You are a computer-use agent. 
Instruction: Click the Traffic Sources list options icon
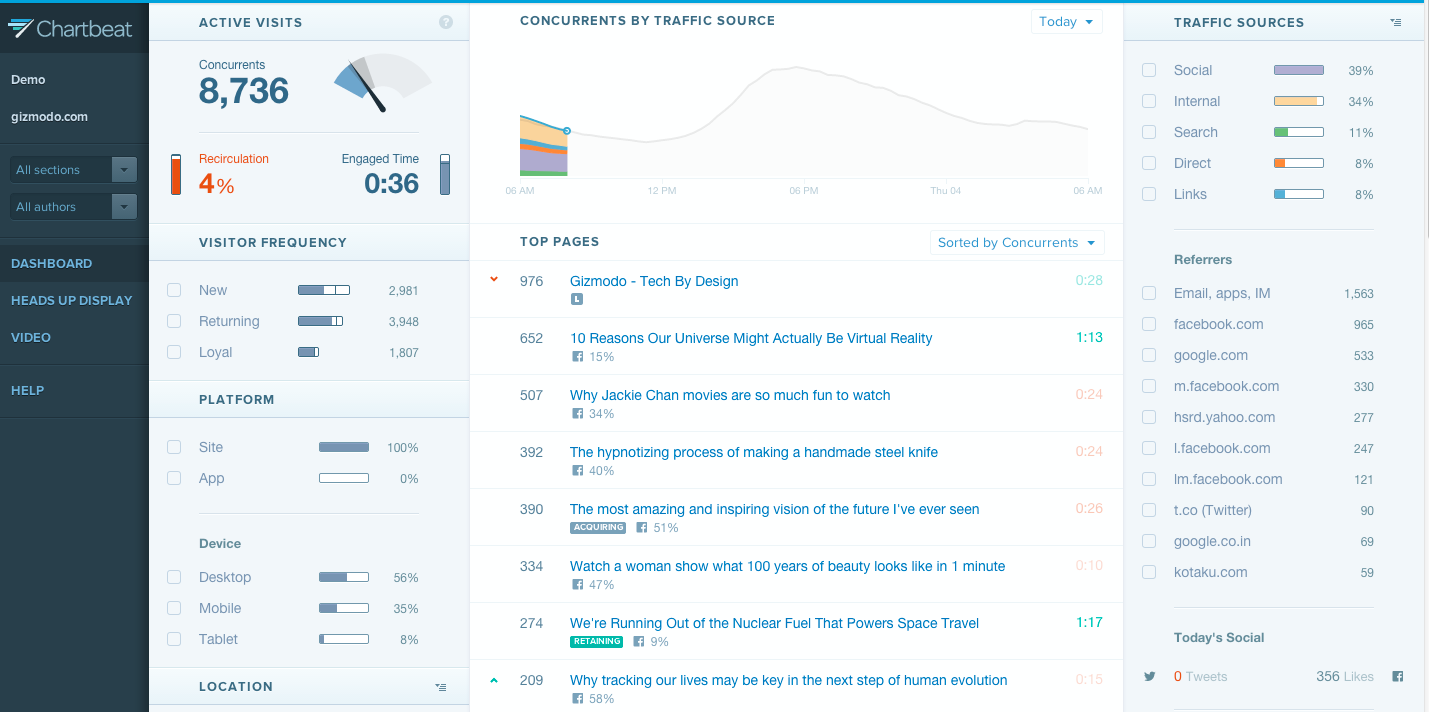(x=1395, y=22)
